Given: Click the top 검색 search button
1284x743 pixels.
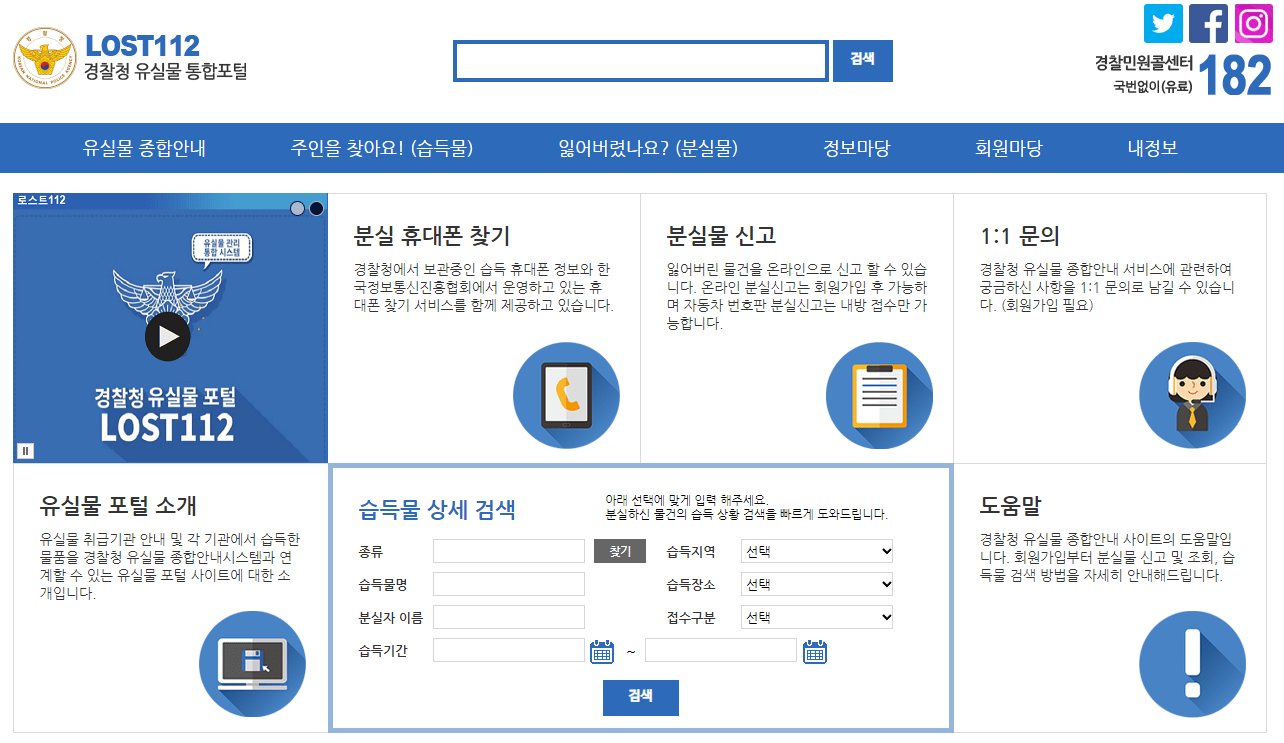Looking at the screenshot, I should [x=863, y=60].
